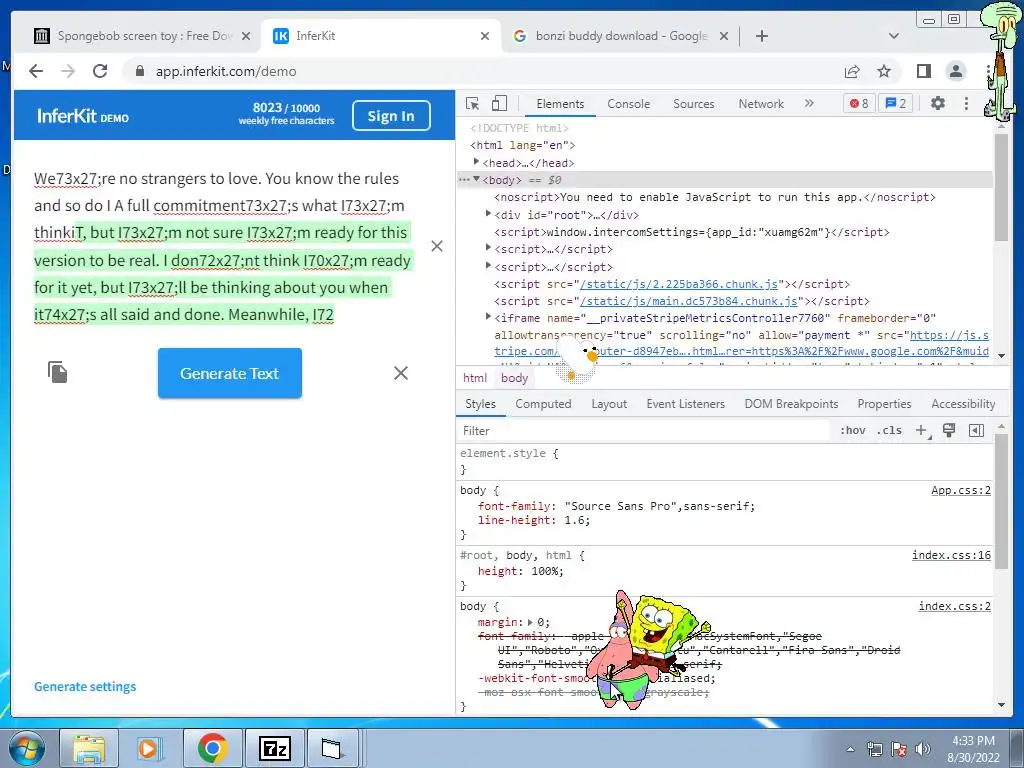This screenshot has width=1024, height=768.
Task: Toggle the element classes .cls button
Action: click(x=889, y=430)
